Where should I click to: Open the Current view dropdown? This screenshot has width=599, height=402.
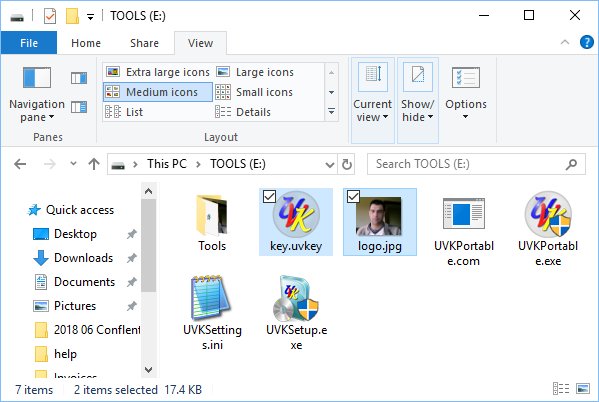pyautogui.click(x=372, y=100)
